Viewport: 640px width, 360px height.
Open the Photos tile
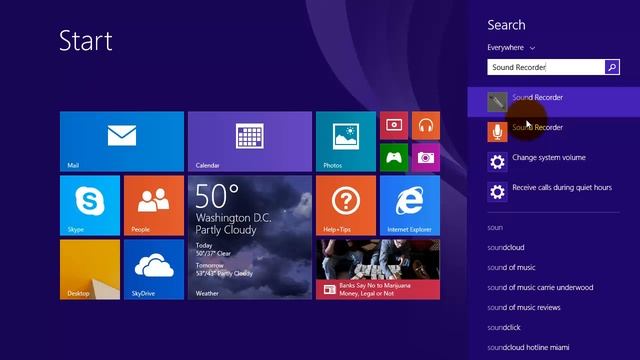(x=346, y=141)
